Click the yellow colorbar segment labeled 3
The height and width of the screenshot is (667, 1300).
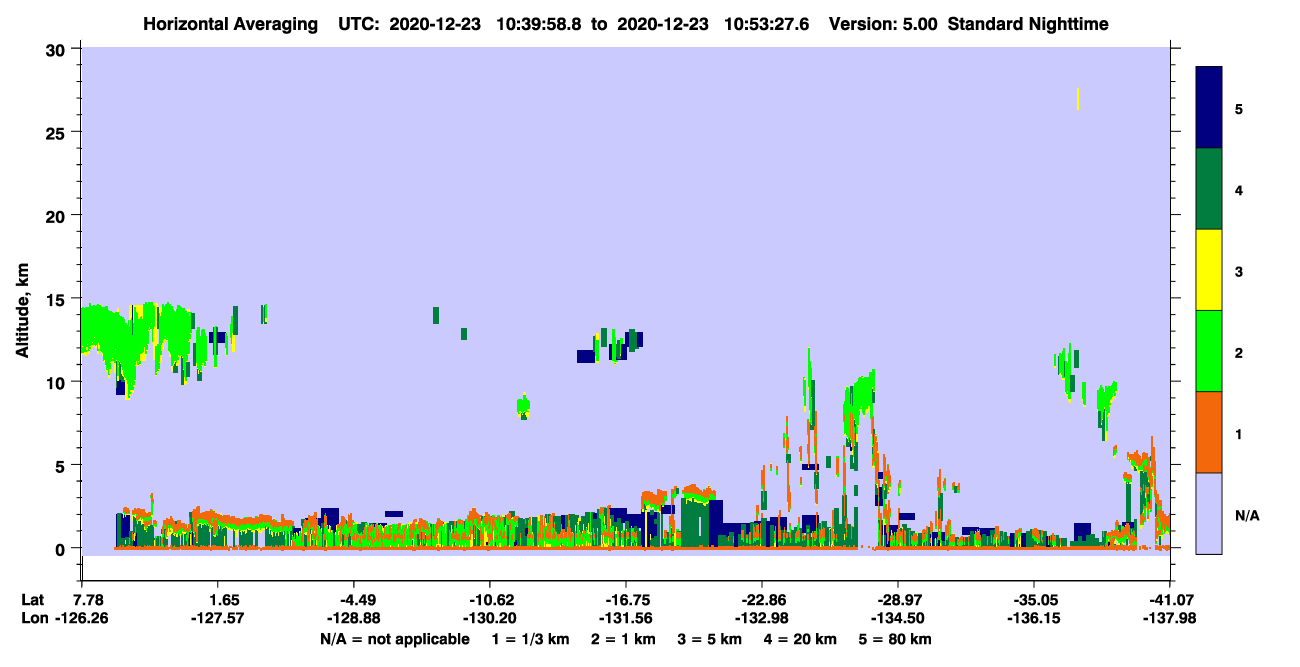(1209, 270)
